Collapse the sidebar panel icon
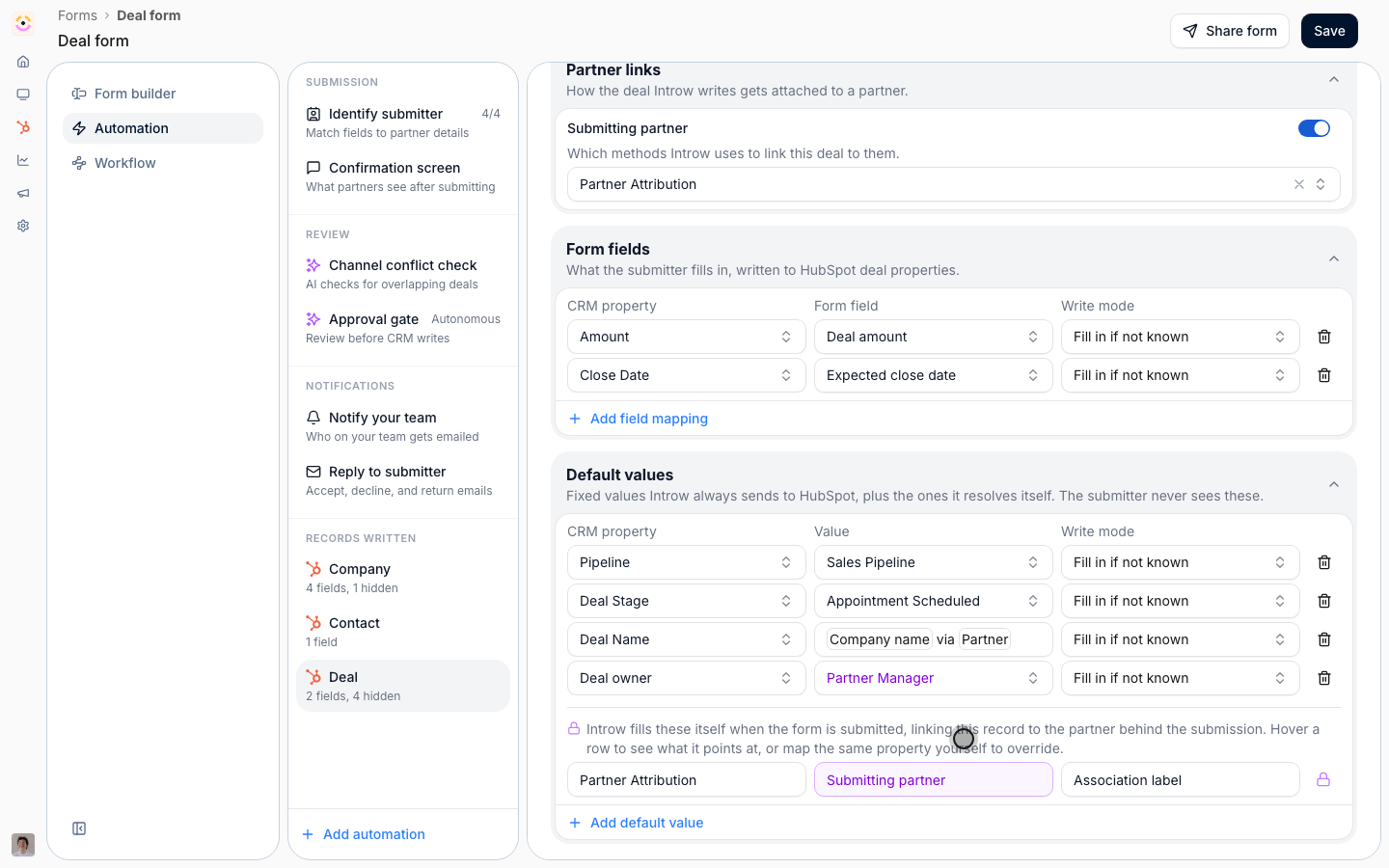This screenshot has width=1389, height=868. [79, 828]
